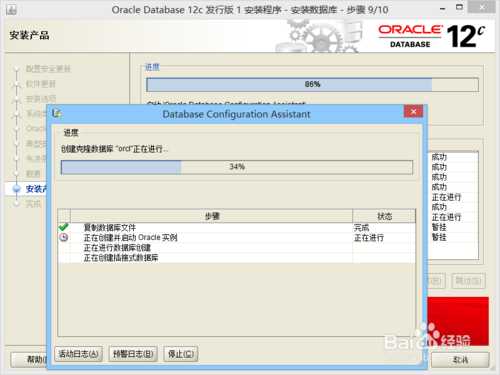Screen dimensions: 500x375
Task: Click the 86% installer progress bar
Action: [312, 84]
